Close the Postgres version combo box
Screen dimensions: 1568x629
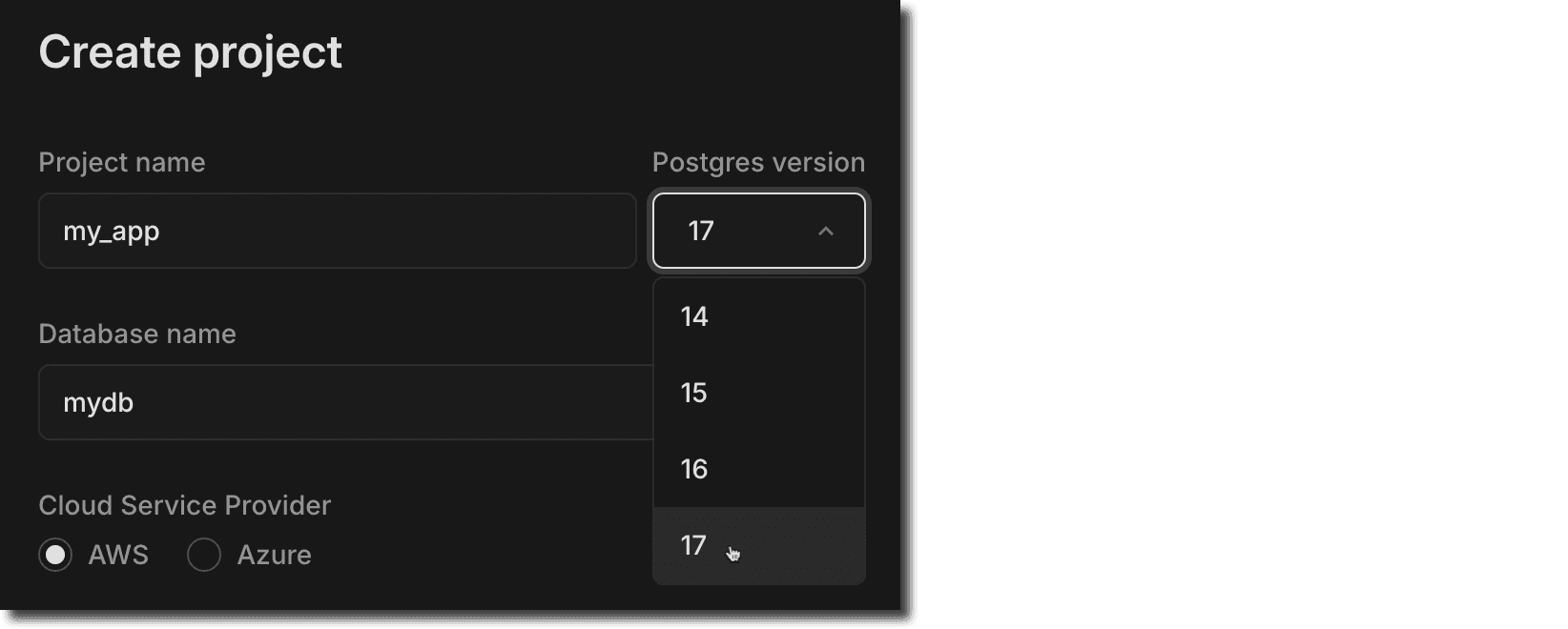(x=758, y=231)
